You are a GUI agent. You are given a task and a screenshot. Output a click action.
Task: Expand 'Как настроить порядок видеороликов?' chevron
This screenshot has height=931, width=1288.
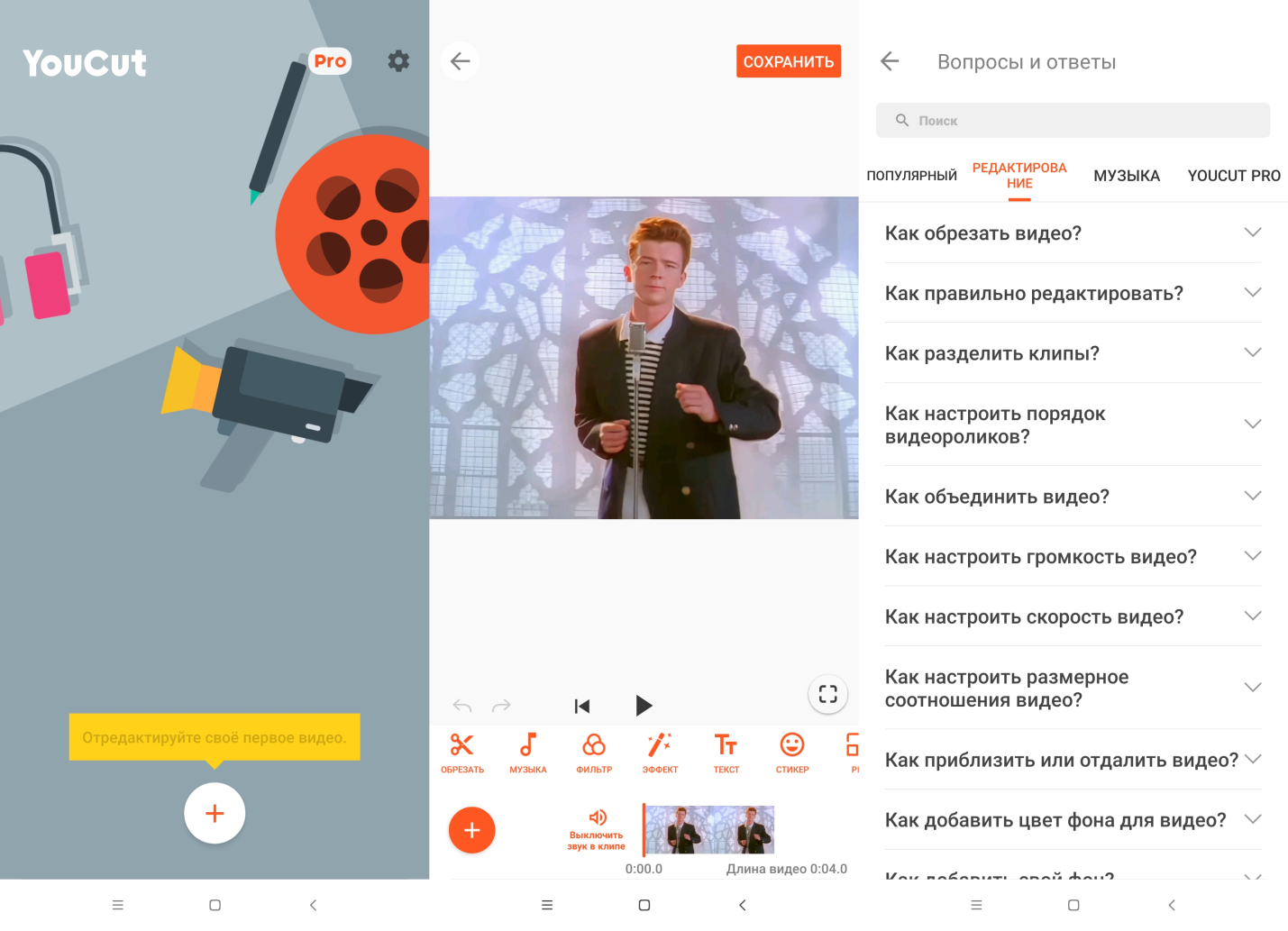click(1253, 424)
